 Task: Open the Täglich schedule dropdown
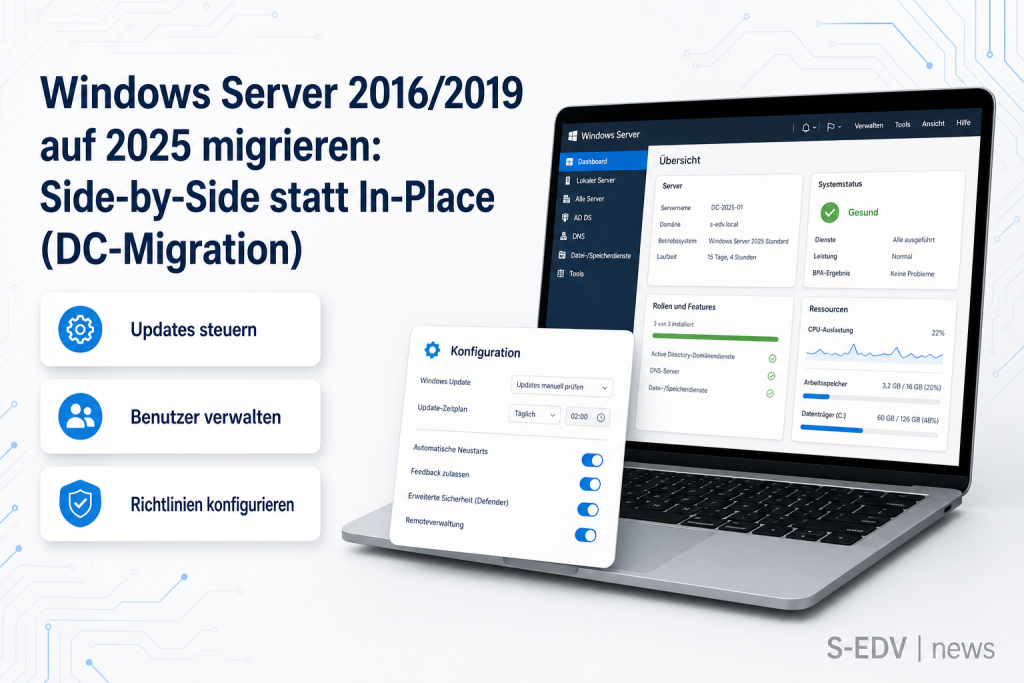point(535,414)
